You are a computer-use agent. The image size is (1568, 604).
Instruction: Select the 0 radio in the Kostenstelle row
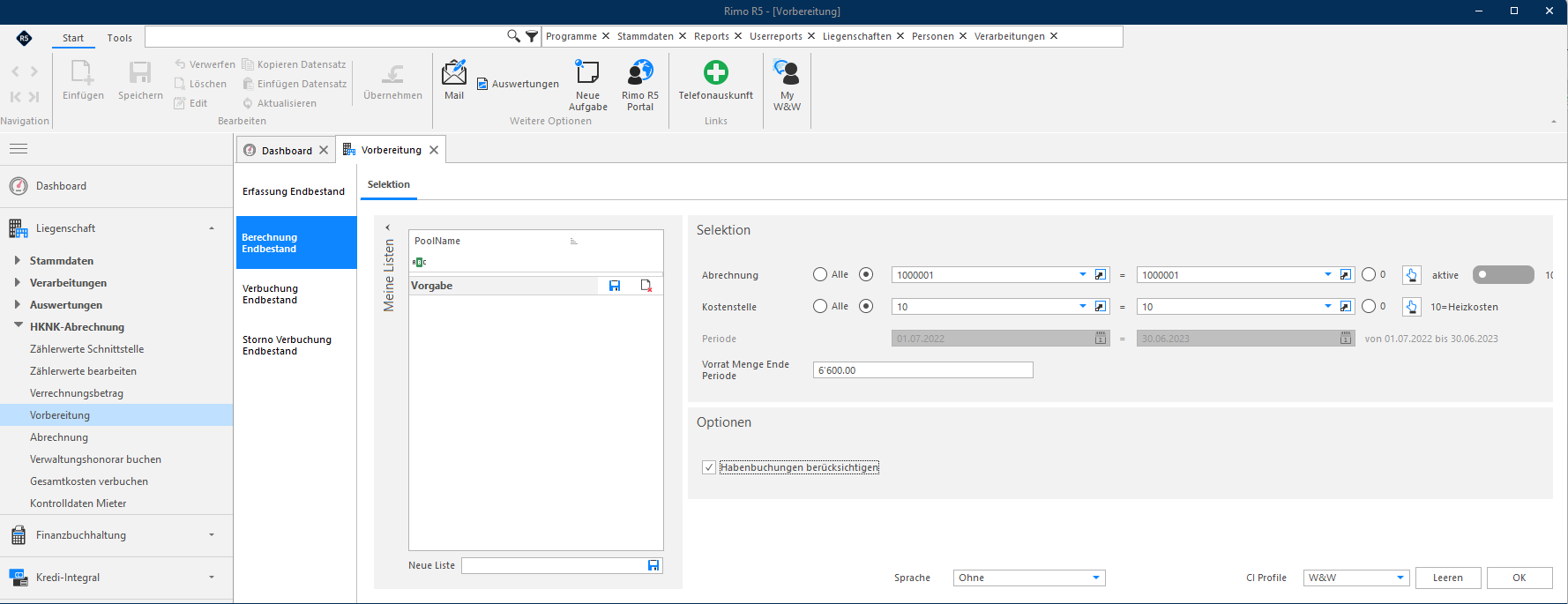click(x=1369, y=306)
